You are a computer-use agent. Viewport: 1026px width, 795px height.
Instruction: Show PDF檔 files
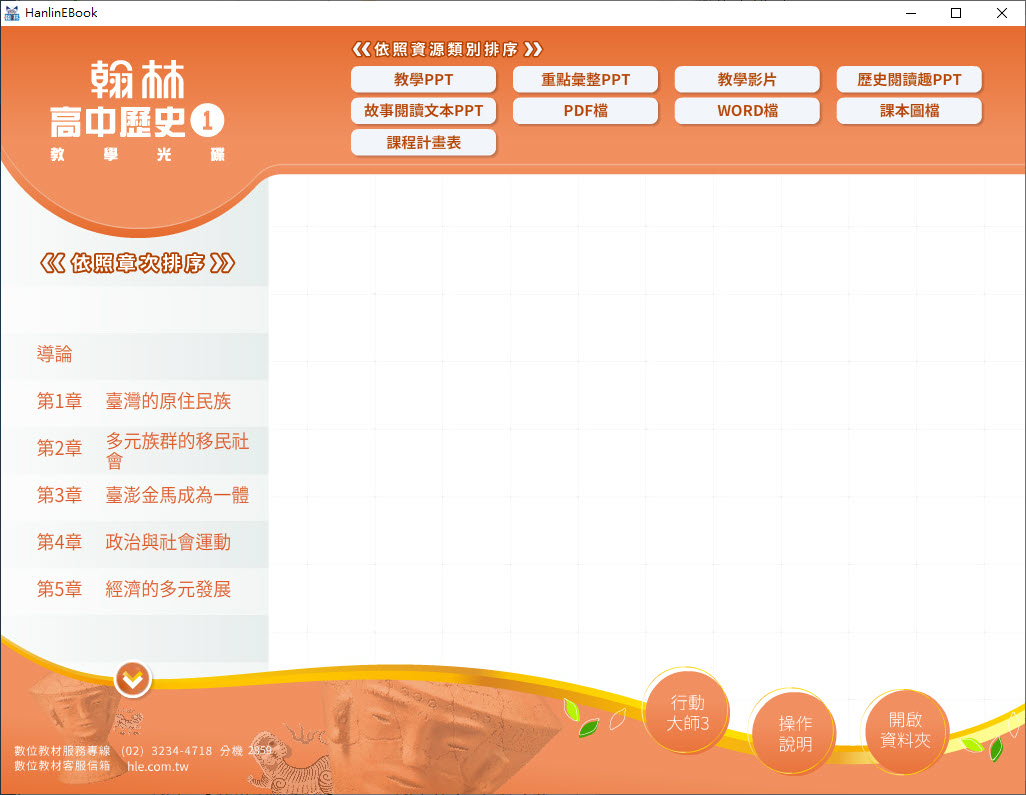[586, 111]
